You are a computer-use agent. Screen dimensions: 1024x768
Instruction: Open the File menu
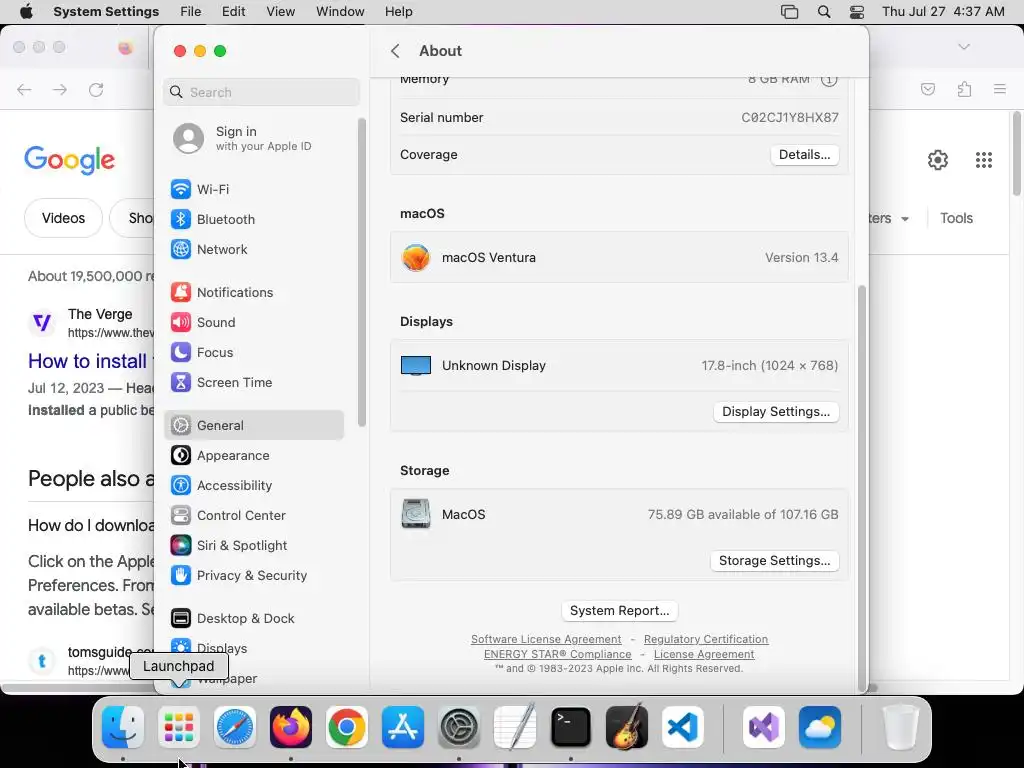click(x=191, y=12)
